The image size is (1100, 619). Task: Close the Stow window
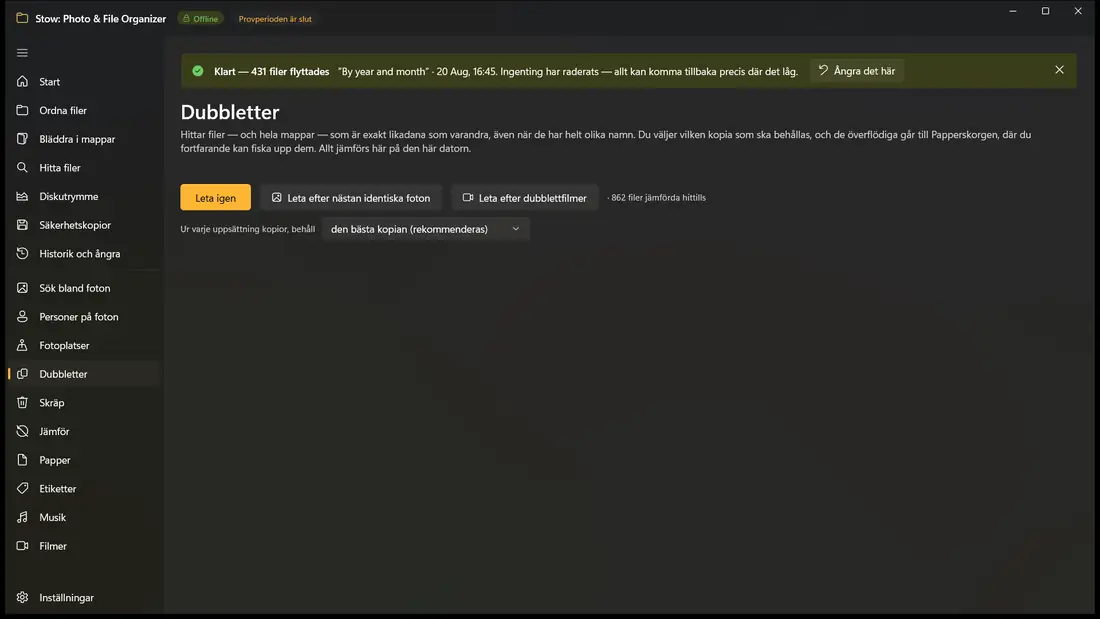(x=1078, y=11)
